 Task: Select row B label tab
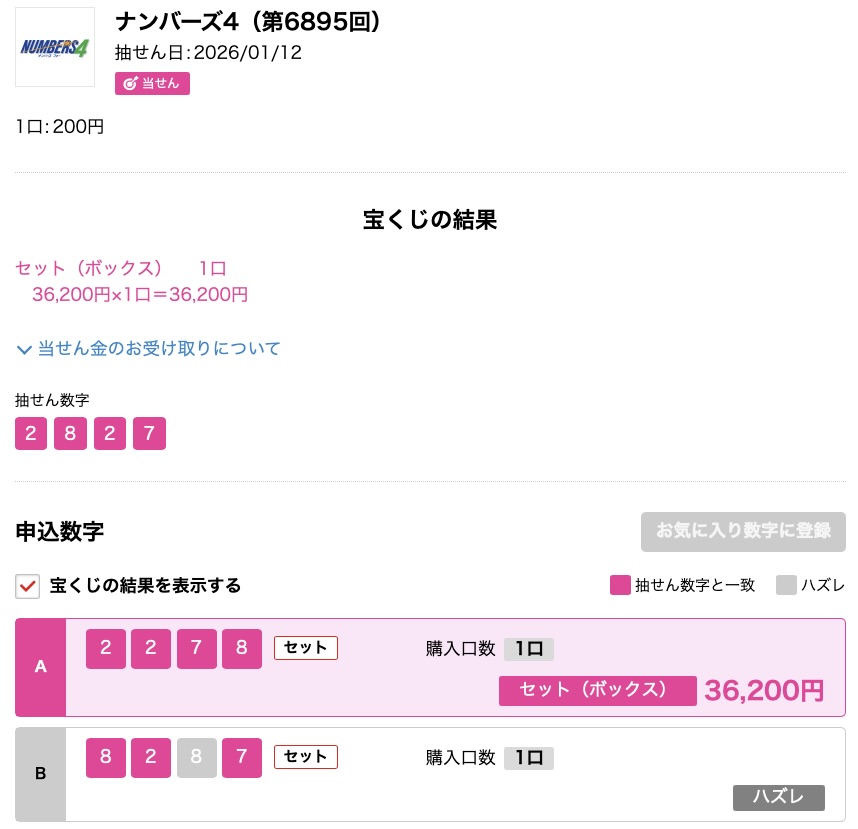[41, 773]
